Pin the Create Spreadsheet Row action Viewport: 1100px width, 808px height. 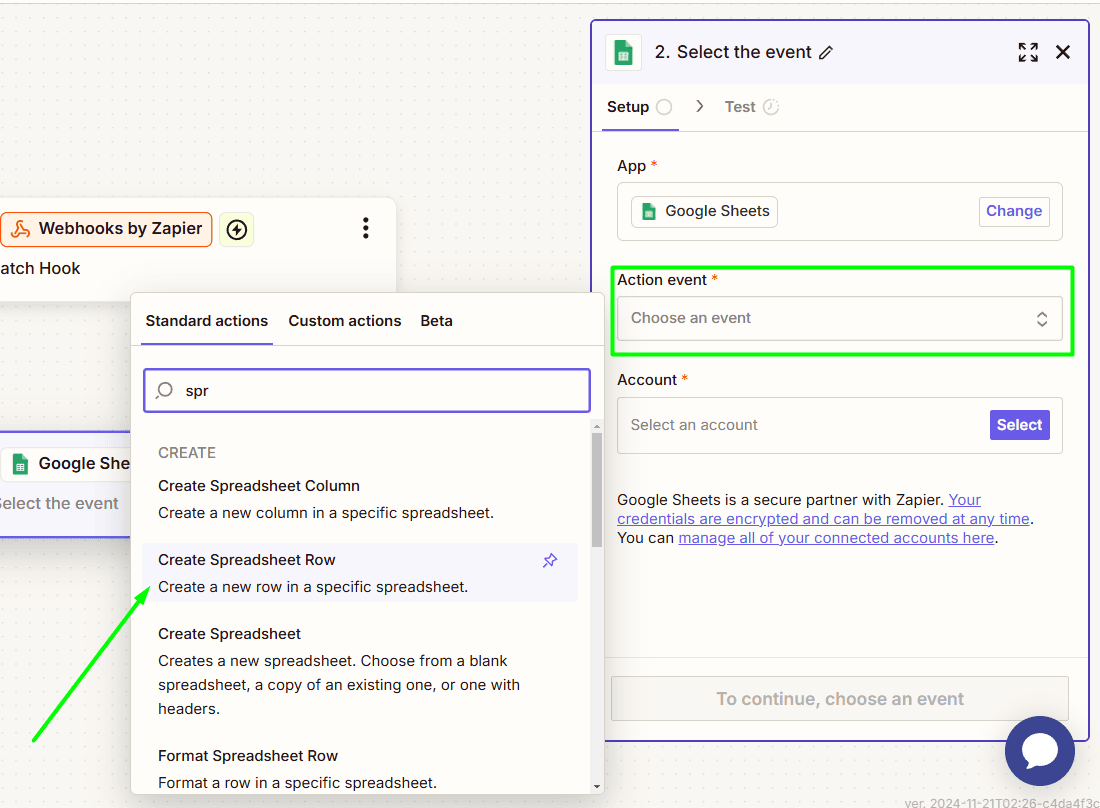pyautogui.click(x=550, y=560)
